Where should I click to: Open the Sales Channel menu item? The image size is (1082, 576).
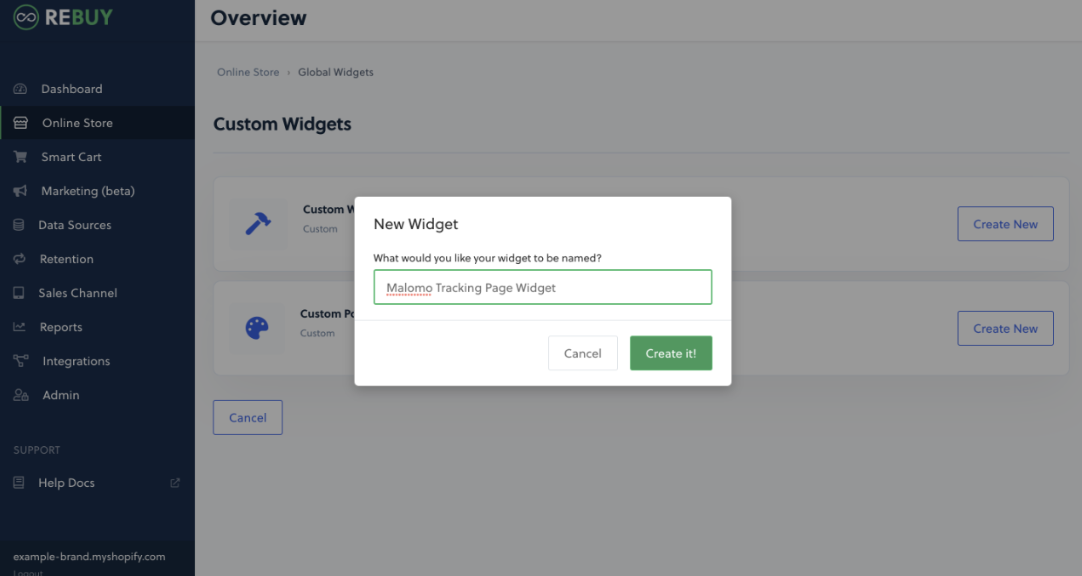click(x=77, y=293)
